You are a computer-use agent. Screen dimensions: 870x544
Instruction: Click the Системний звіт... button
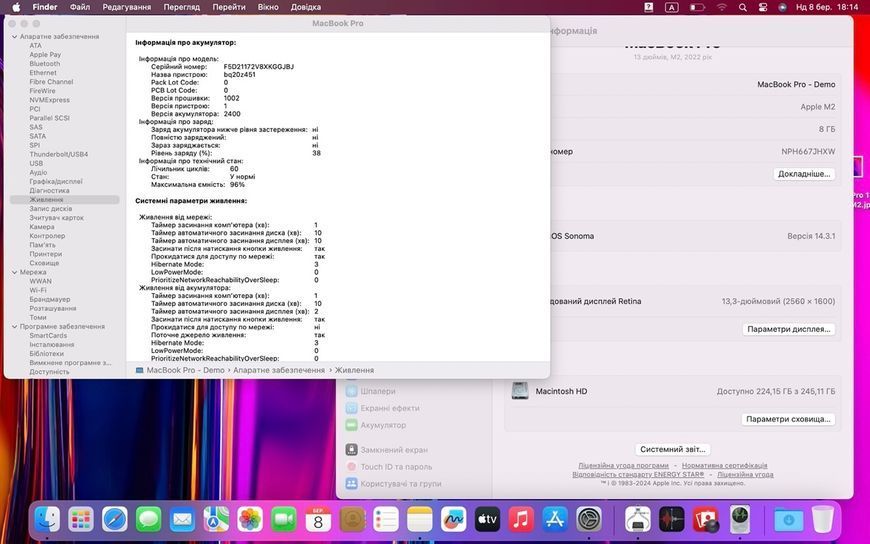(672, 449)
